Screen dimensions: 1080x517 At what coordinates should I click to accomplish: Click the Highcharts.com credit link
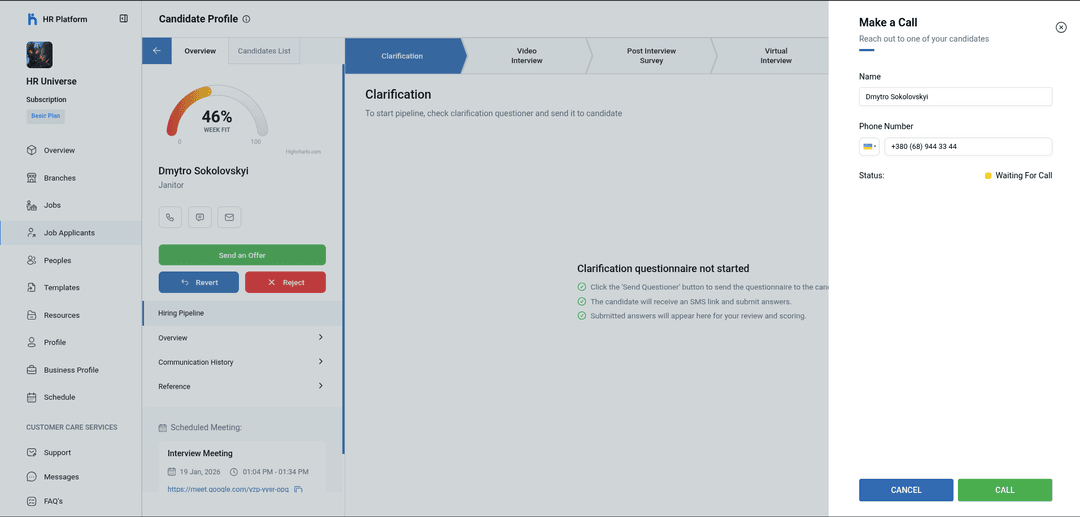click(x=303, y=151)
